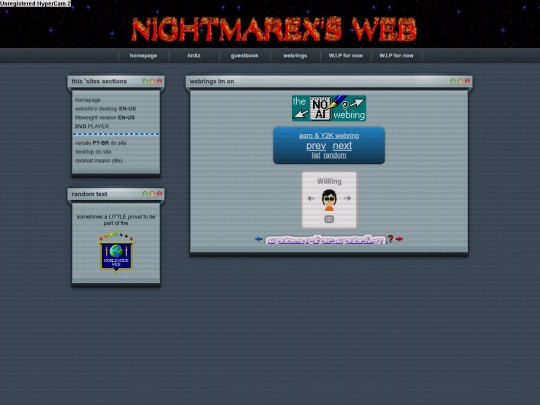Click the WiiRing title text
540x405 pixels.
[x=329, y=181]
